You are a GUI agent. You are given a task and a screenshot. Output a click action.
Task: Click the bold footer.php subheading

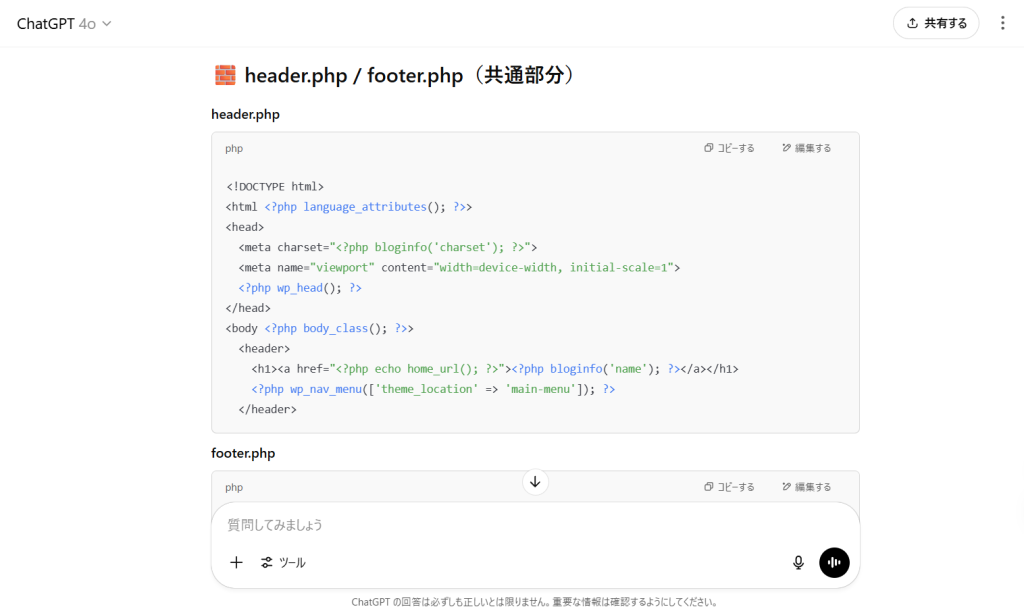[243, 453]
